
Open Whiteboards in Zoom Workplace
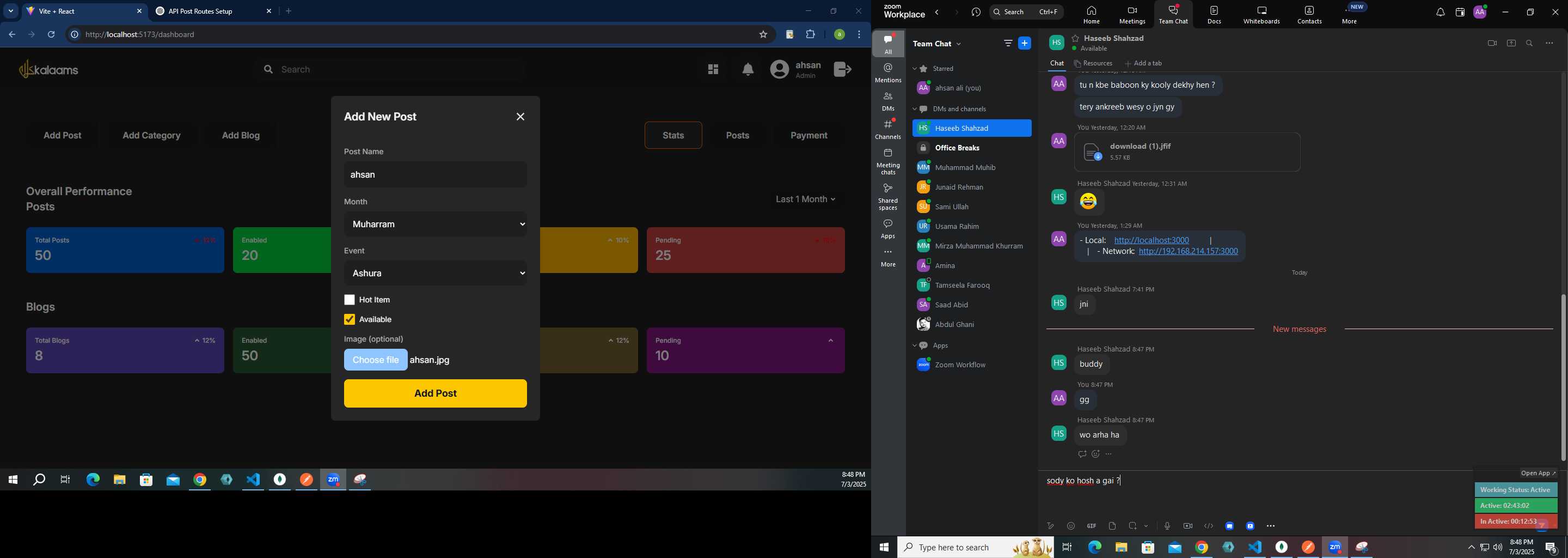(1261, 15)
